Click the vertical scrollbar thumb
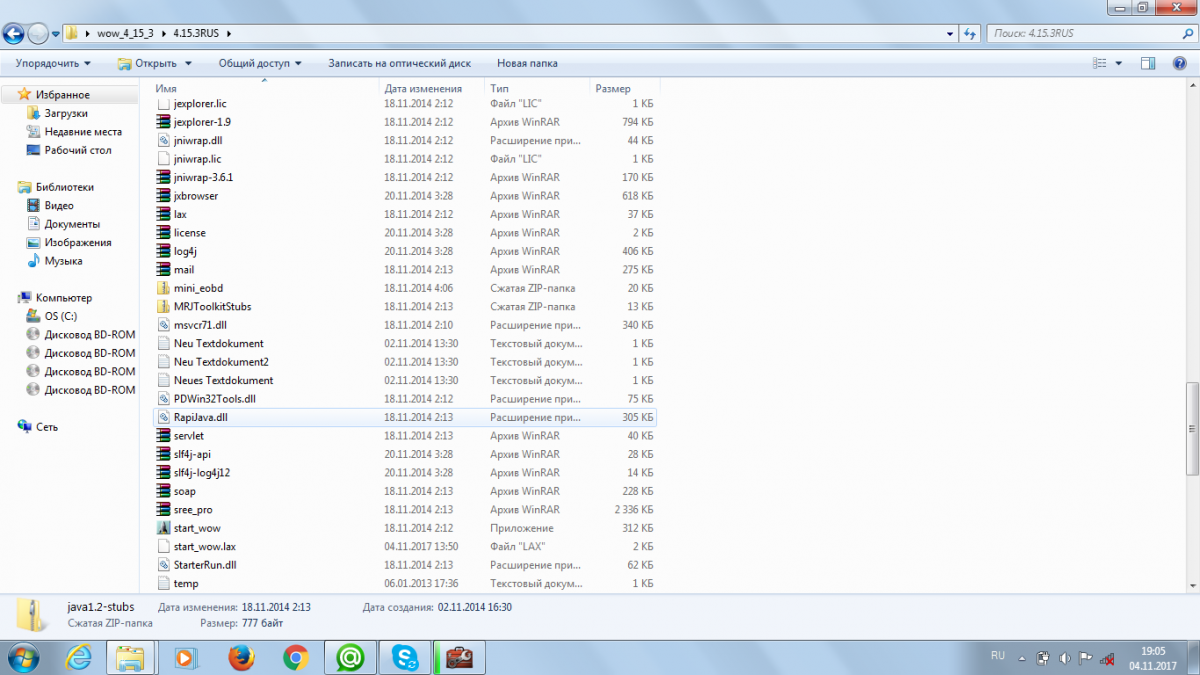Screen dimensions: 1200x675 pos(1191,431)
